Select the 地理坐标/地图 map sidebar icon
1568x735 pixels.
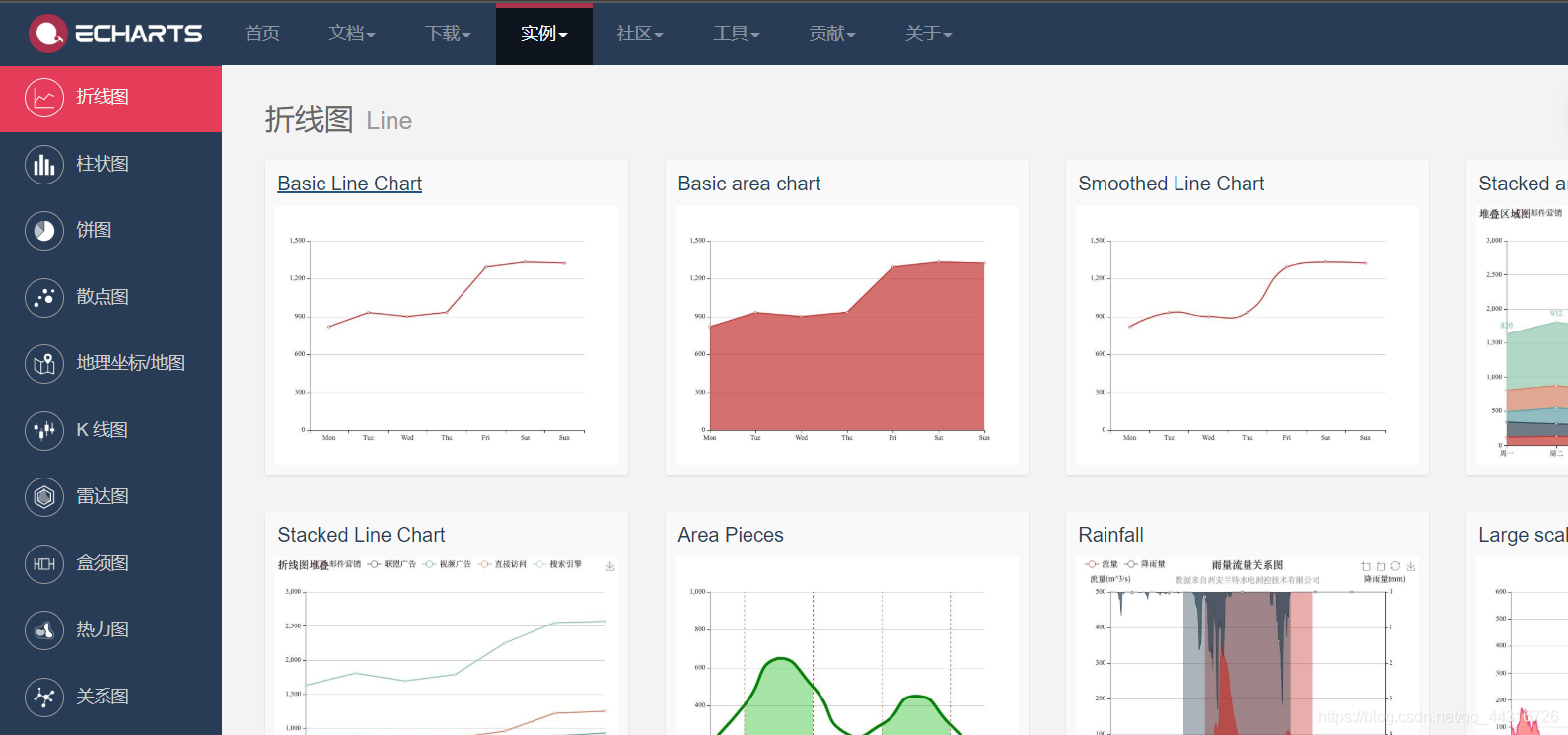click(x=44, y=364)
